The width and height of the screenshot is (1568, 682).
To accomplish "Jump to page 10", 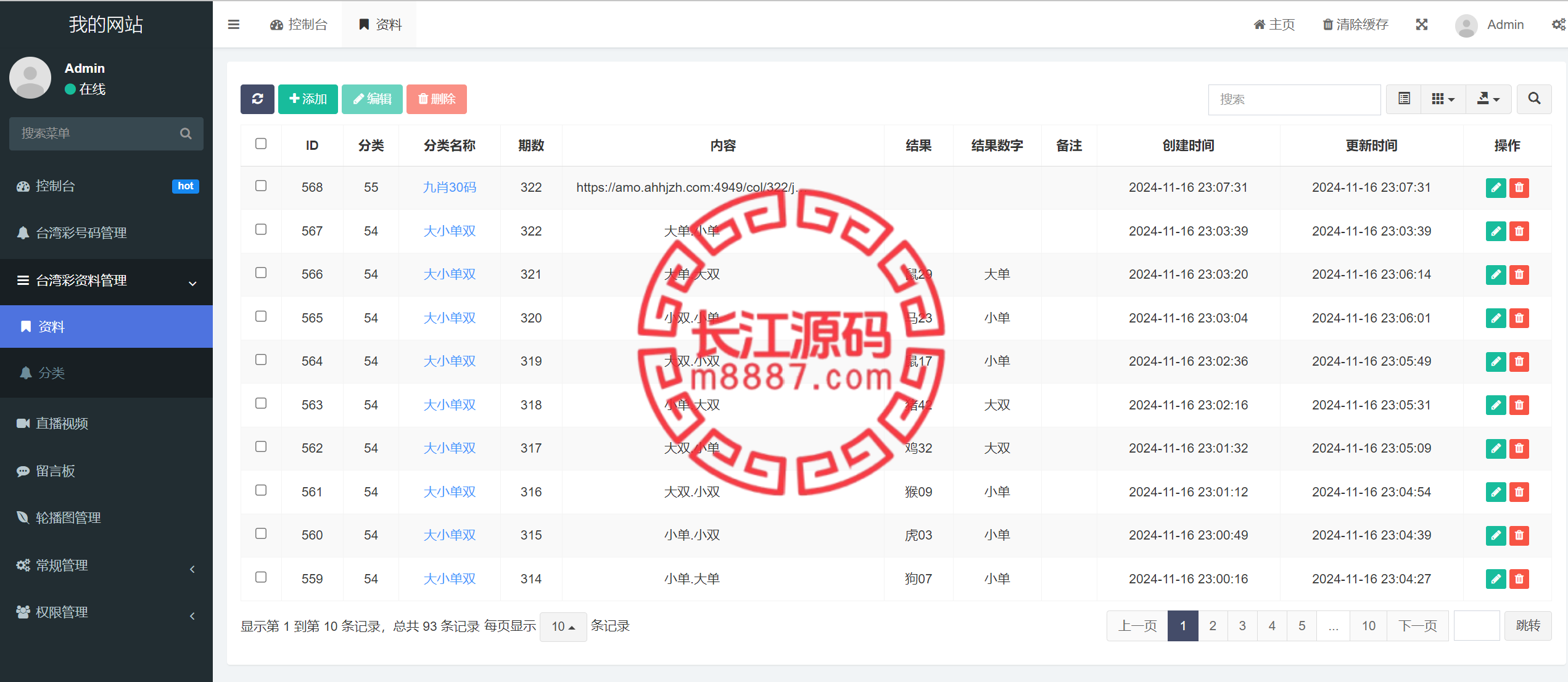I will click(1368, 626).
